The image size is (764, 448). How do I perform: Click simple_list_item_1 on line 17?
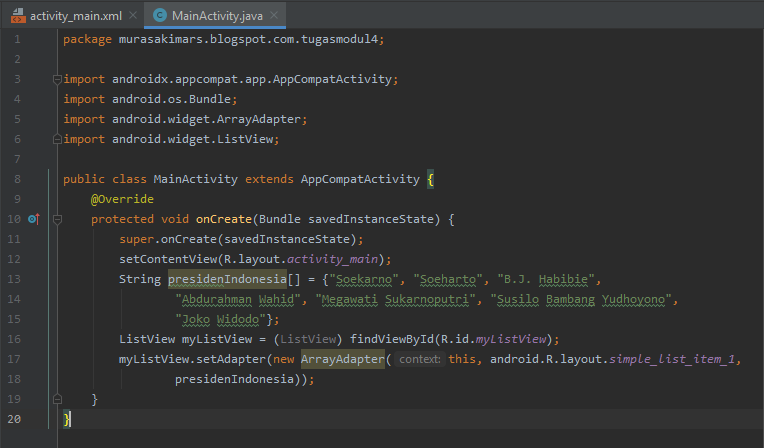(x=672, y=359)
